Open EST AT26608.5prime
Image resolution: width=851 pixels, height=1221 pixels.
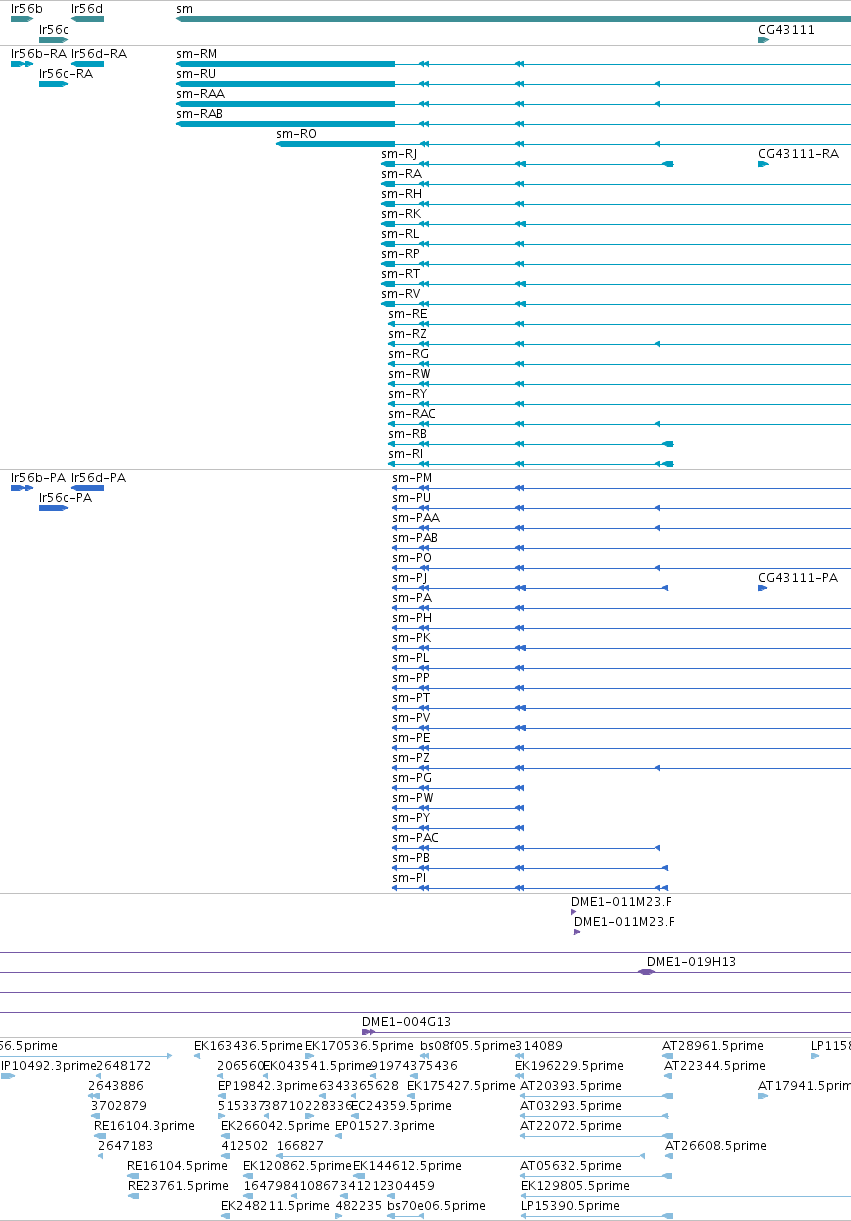[716, 1145]
